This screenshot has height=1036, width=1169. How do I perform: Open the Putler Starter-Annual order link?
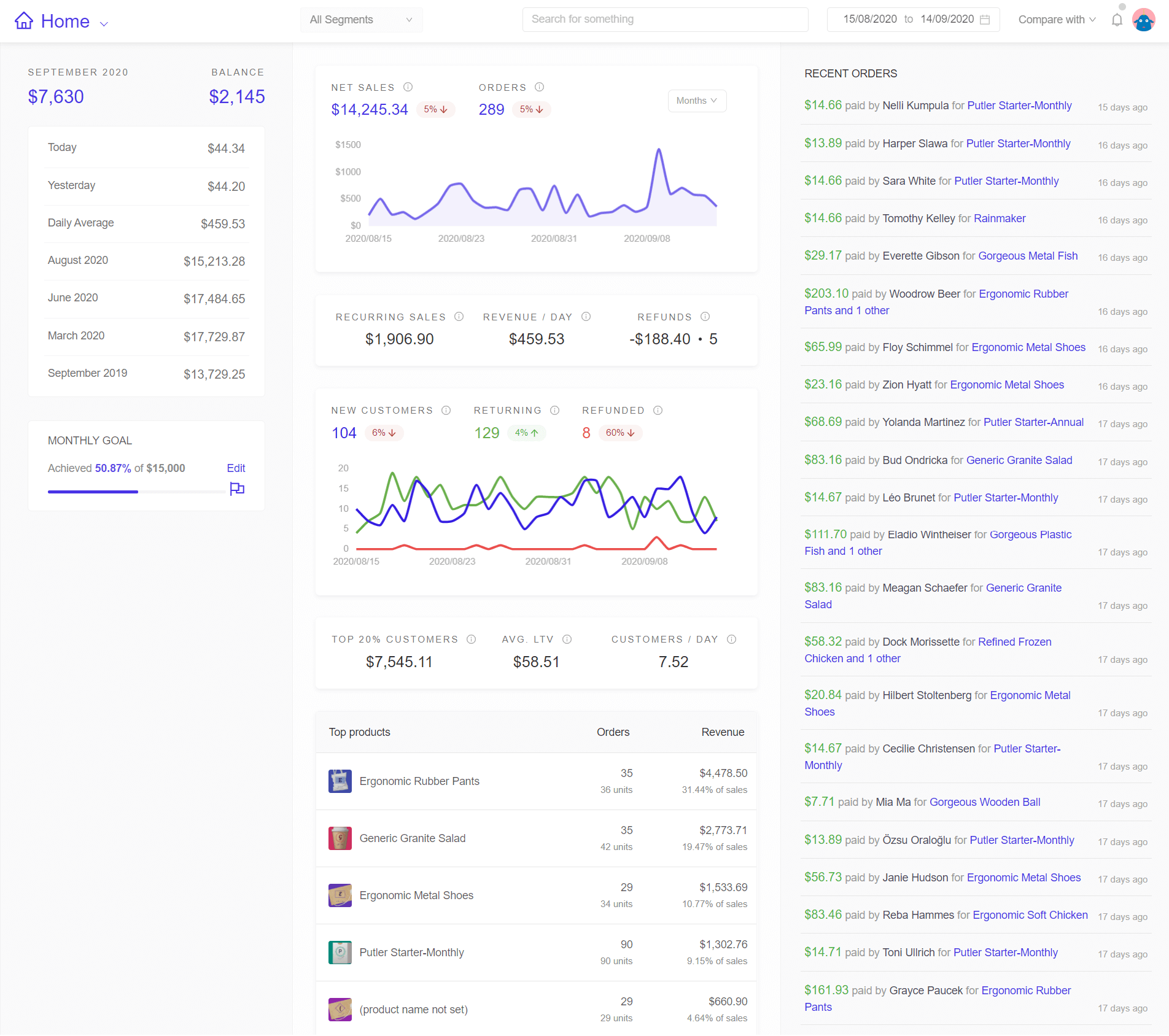coord(1033,422)
